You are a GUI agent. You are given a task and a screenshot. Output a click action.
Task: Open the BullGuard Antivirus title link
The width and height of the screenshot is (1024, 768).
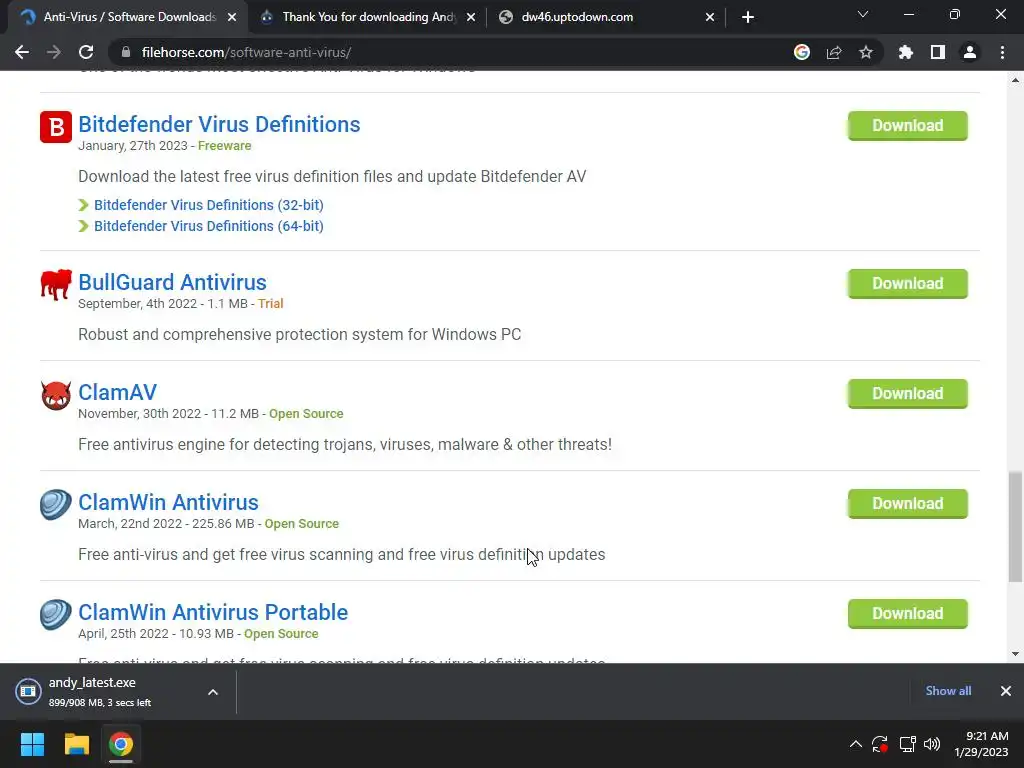click(172, 282)
